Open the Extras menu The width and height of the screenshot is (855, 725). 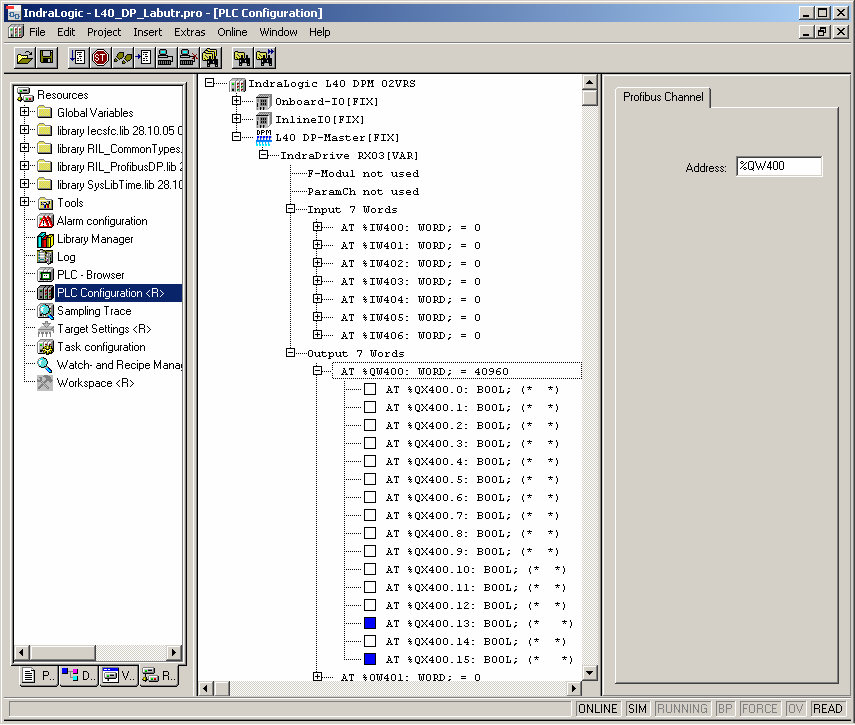click(190, 32)
